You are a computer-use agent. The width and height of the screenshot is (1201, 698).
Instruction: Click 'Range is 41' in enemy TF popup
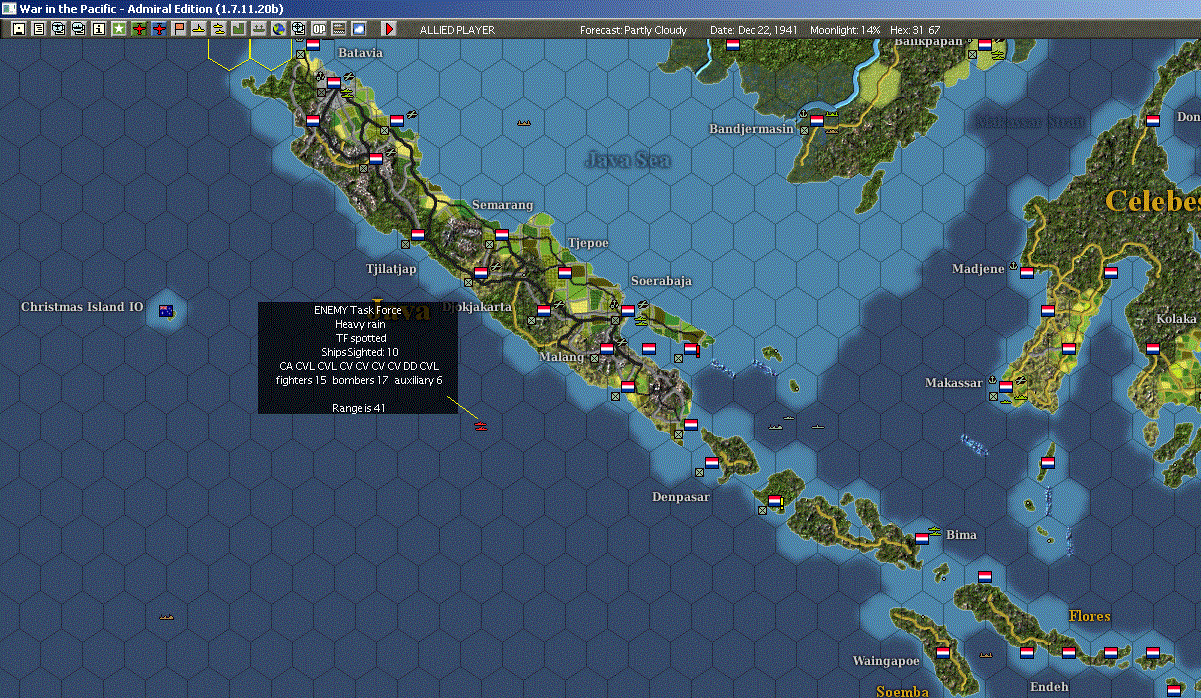(359, 408)
